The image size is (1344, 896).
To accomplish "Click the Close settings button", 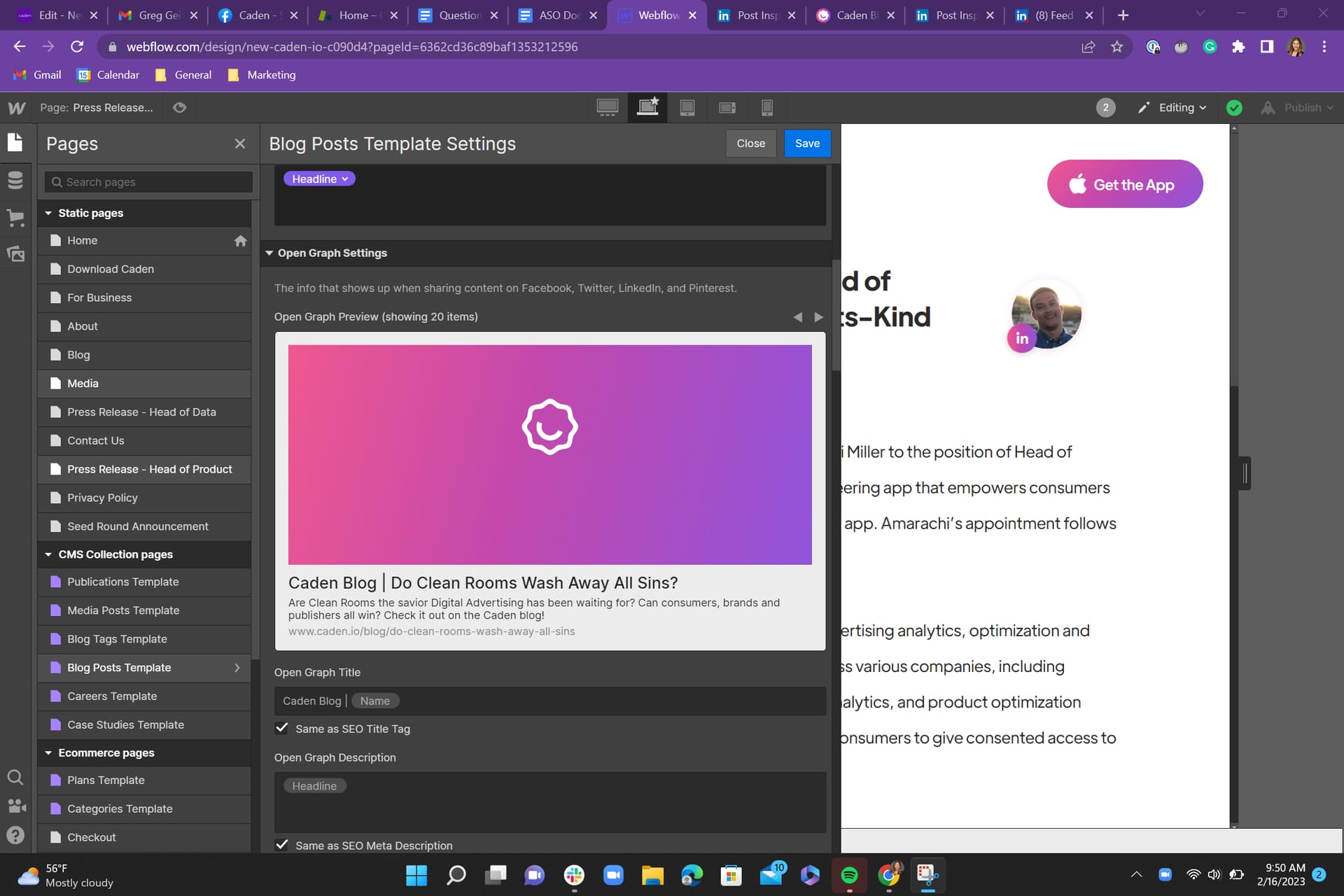I will [x=750, y=143].
